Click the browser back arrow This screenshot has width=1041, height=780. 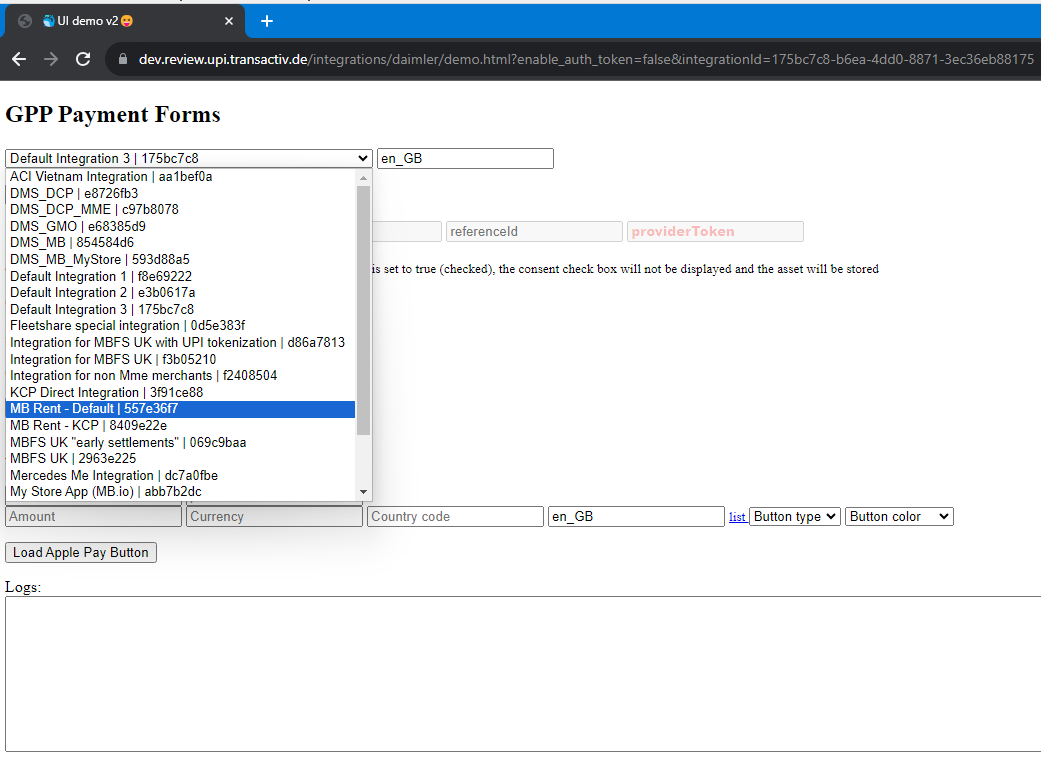[x=19, y=59]
